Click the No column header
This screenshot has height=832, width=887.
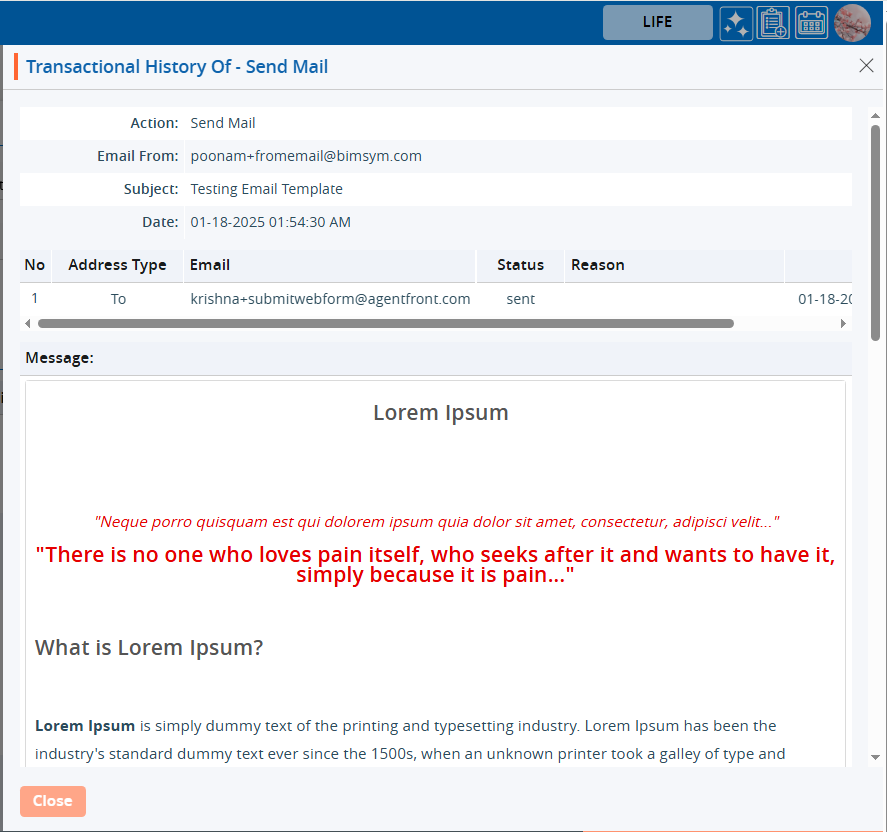coord(35,265)
